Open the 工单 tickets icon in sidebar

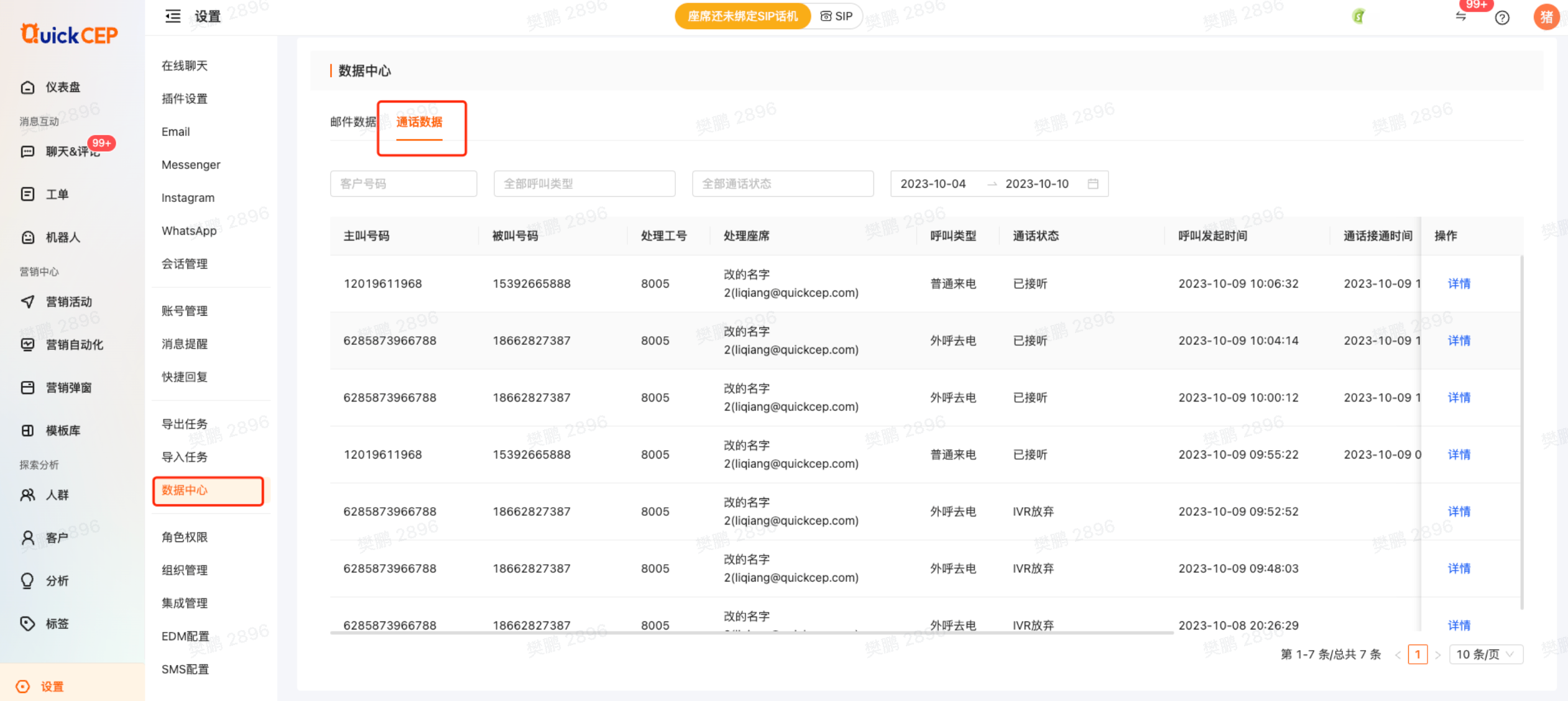tap(27, 195)
